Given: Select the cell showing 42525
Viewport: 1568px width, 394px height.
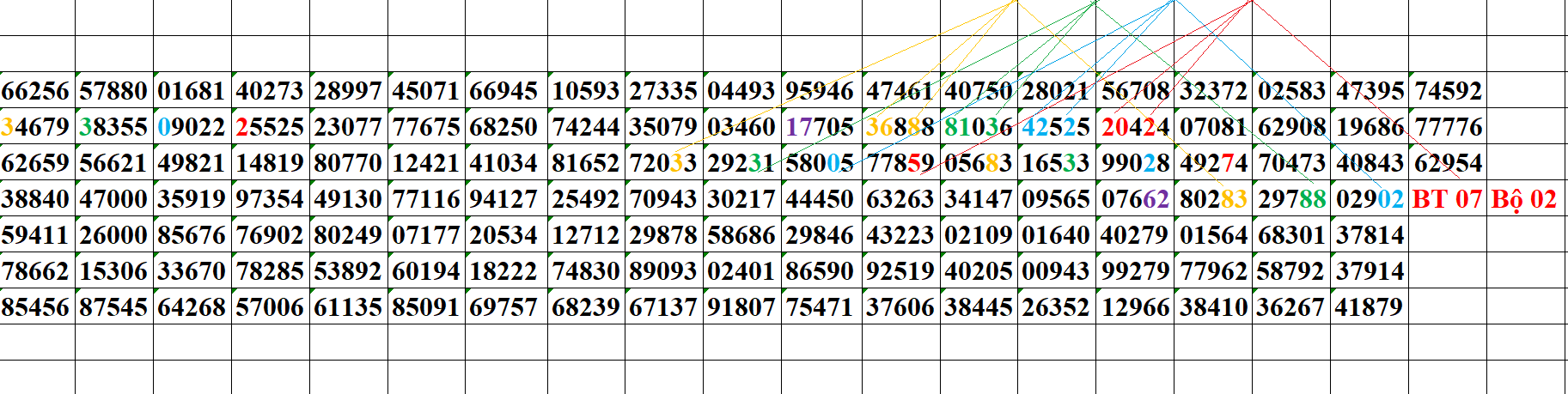Looking at the screenshot, I should point(1056,127).
